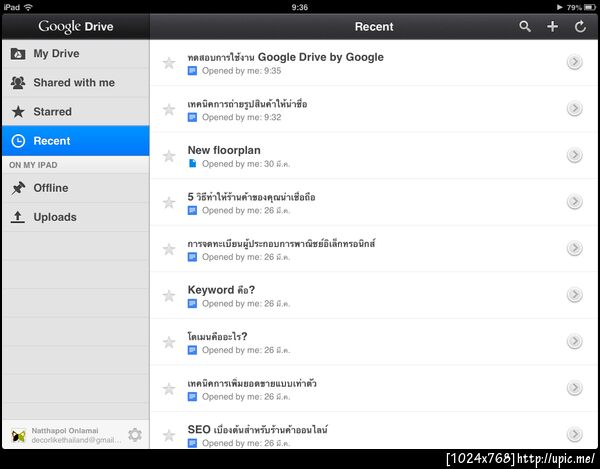Star the Keyword document
The image size is (600, 469).
click(169, 296)
